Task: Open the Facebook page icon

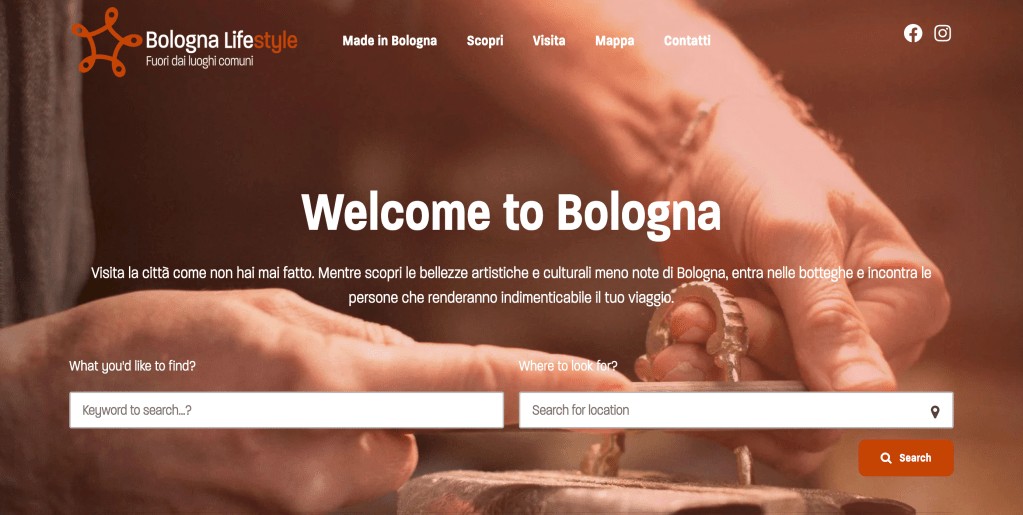Action: [x=913, y=33]
